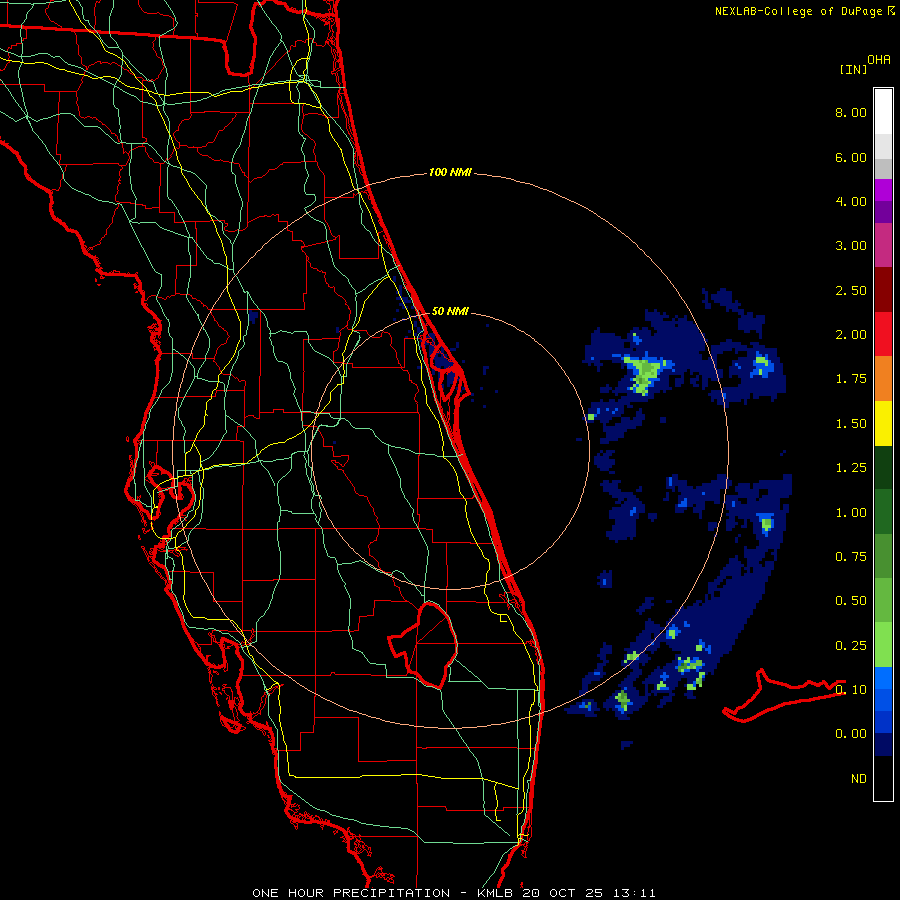Select the bright magenta swatch above 4.00
This screenshot has width=900, height=900.
click(x=883, y=190)
